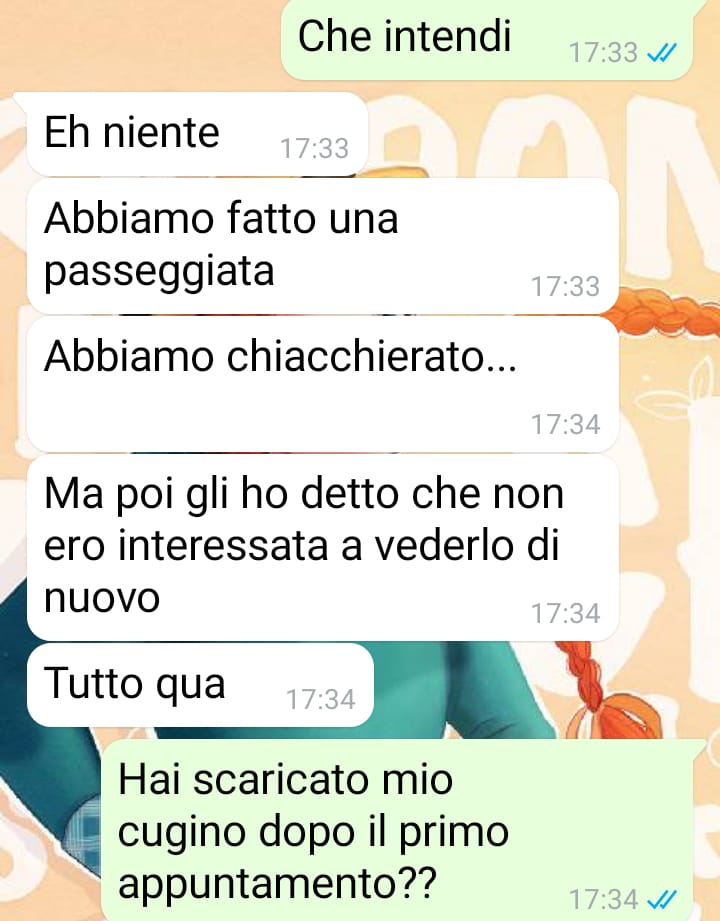The image size is (720, 921).
Task: Click blue read ticks on 'Hai scaricato' message
Action: [x=661, y=899]
